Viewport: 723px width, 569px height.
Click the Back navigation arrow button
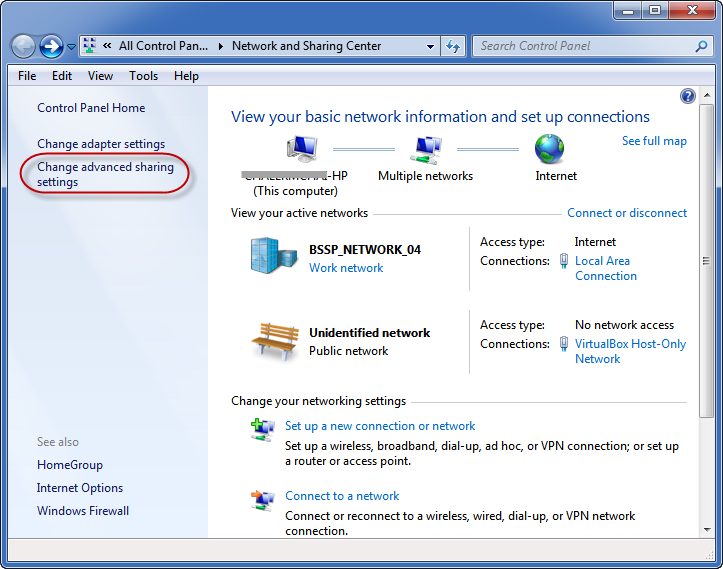[x=24, y=46]
